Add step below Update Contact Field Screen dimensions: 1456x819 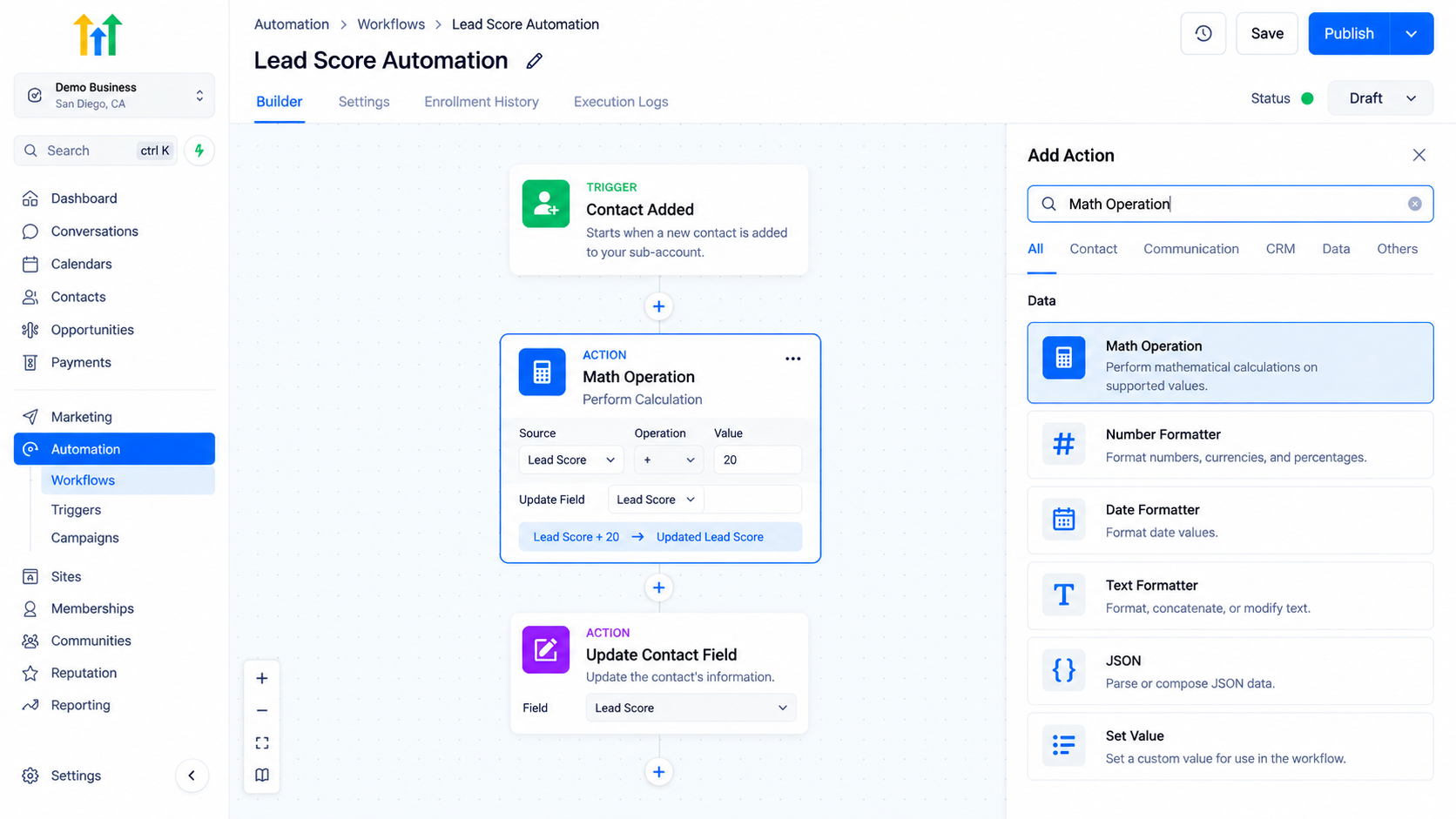659,772
